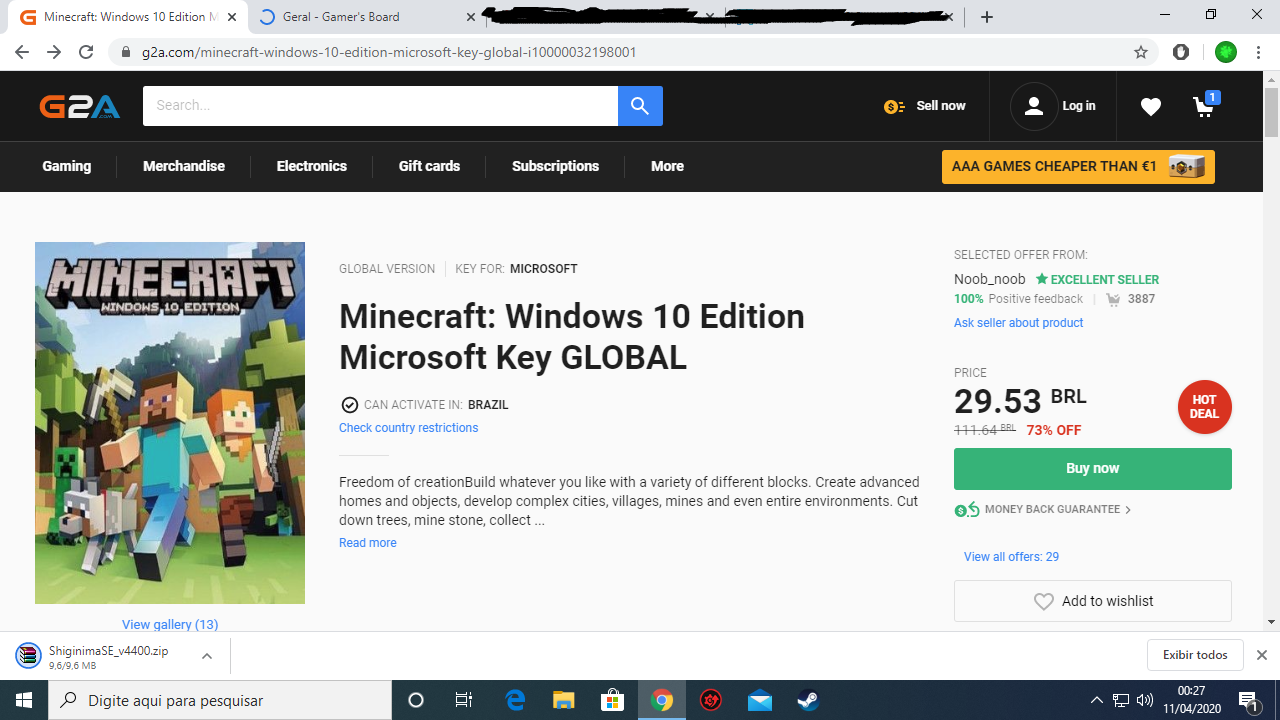Click AAA Games Cheaper Than €1 banner

tap(1078, 167)
